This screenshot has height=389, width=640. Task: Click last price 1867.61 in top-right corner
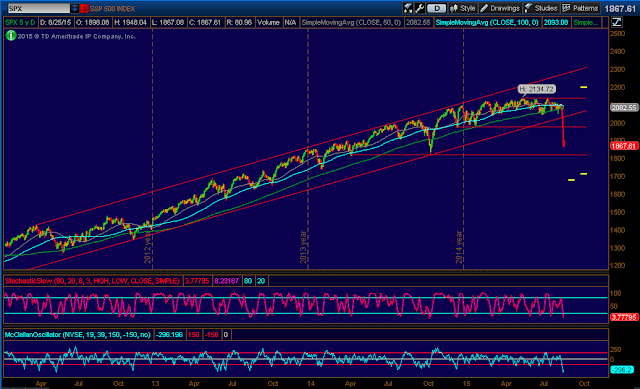[620, 9]
